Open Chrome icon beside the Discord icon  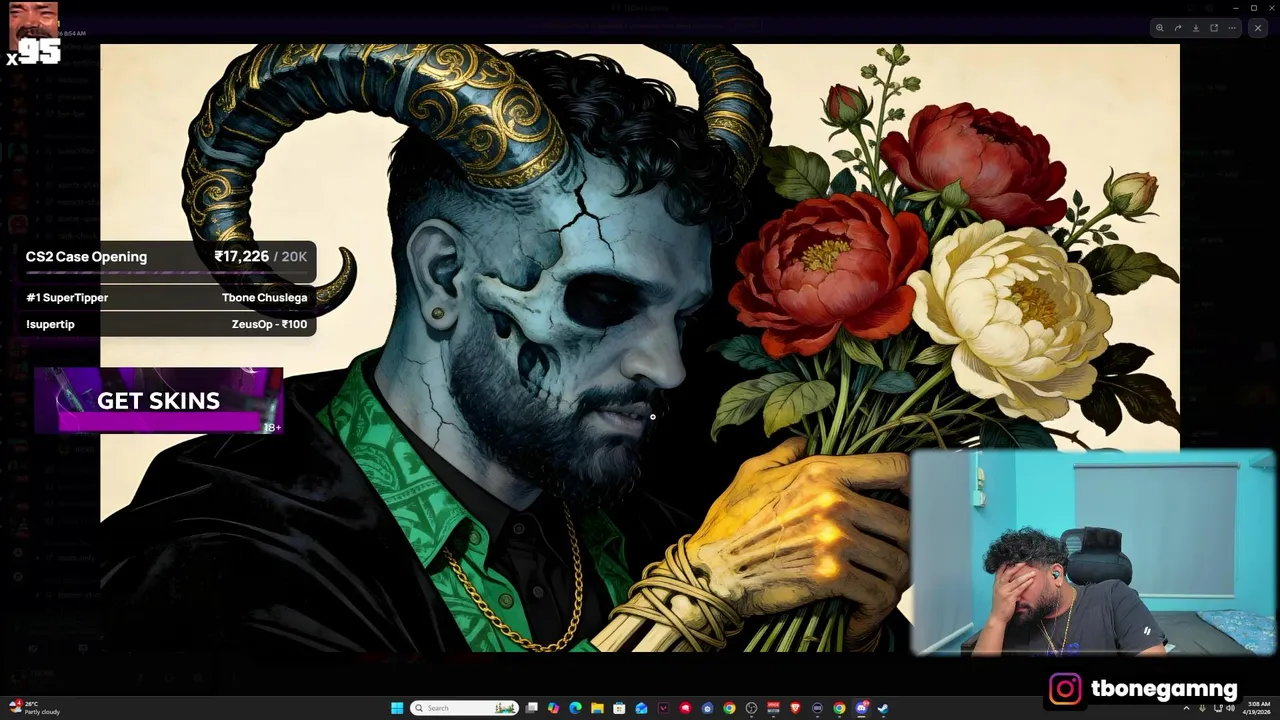tap(839, 708)
